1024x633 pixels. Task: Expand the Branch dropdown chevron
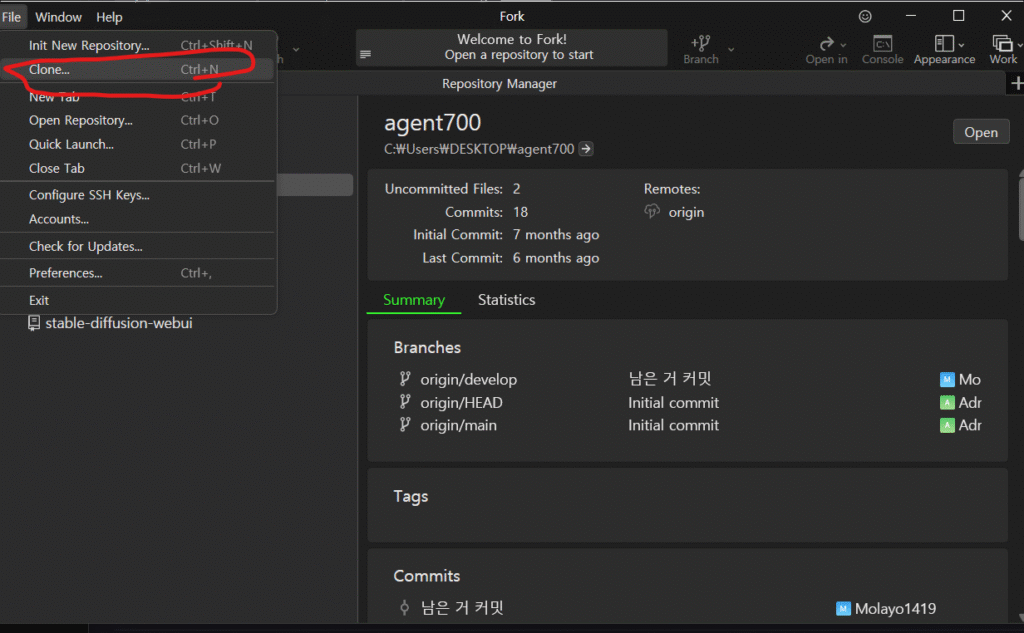(731, 49)
